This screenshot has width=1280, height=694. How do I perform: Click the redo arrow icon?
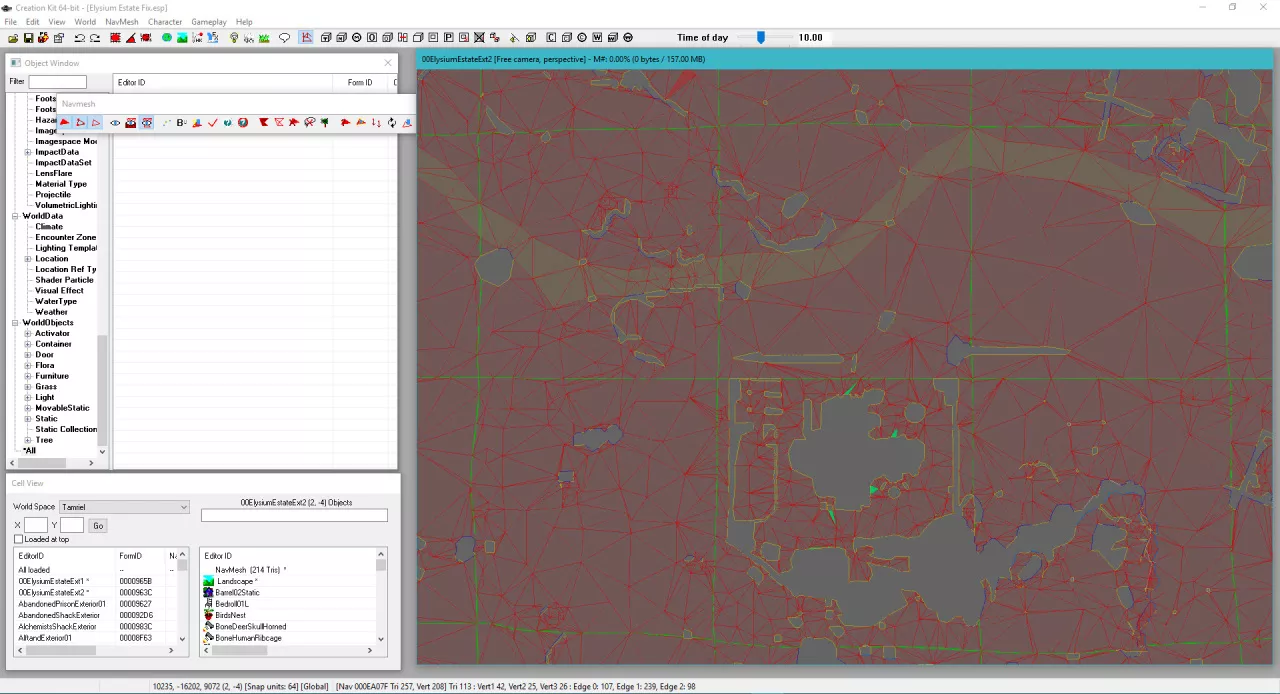click(95, 38)
